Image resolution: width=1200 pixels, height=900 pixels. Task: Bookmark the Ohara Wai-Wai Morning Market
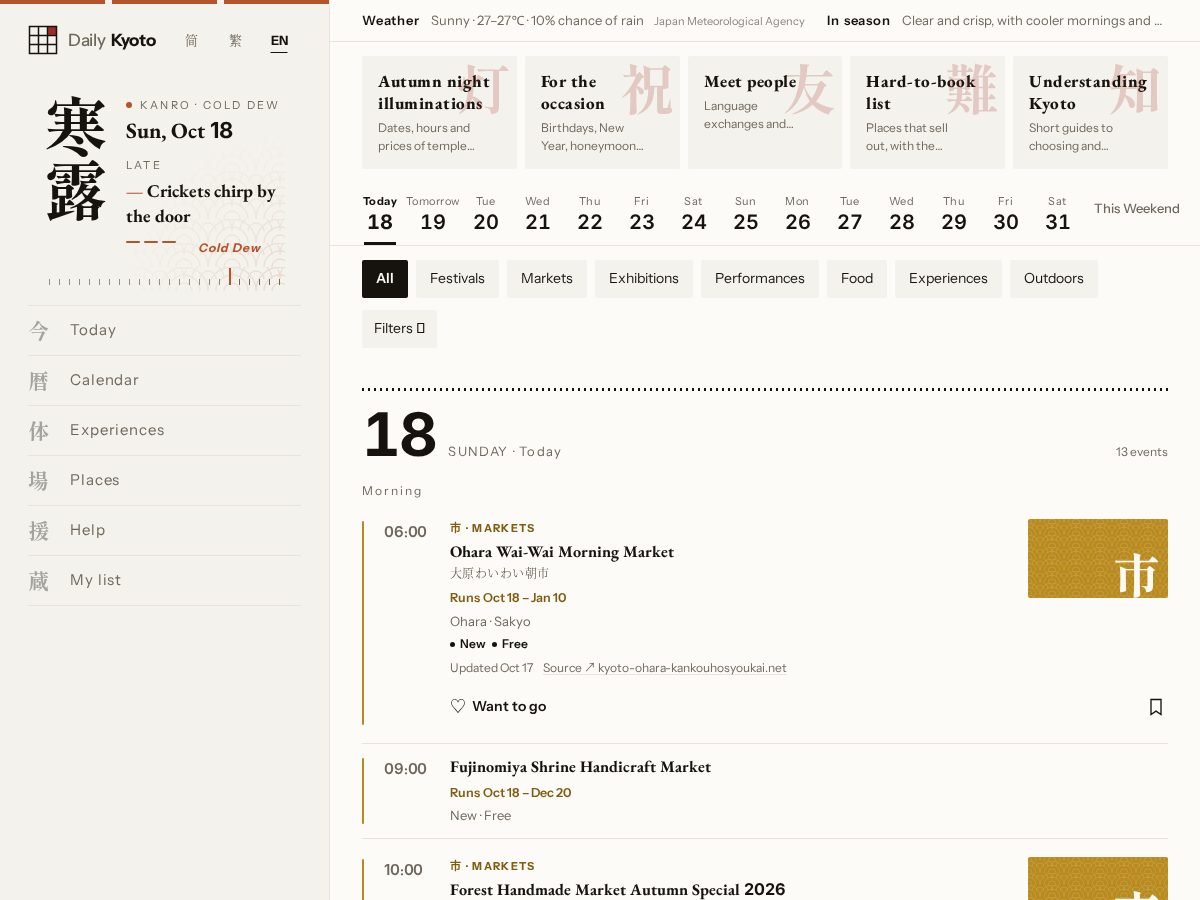click(x=1156, y=707)
